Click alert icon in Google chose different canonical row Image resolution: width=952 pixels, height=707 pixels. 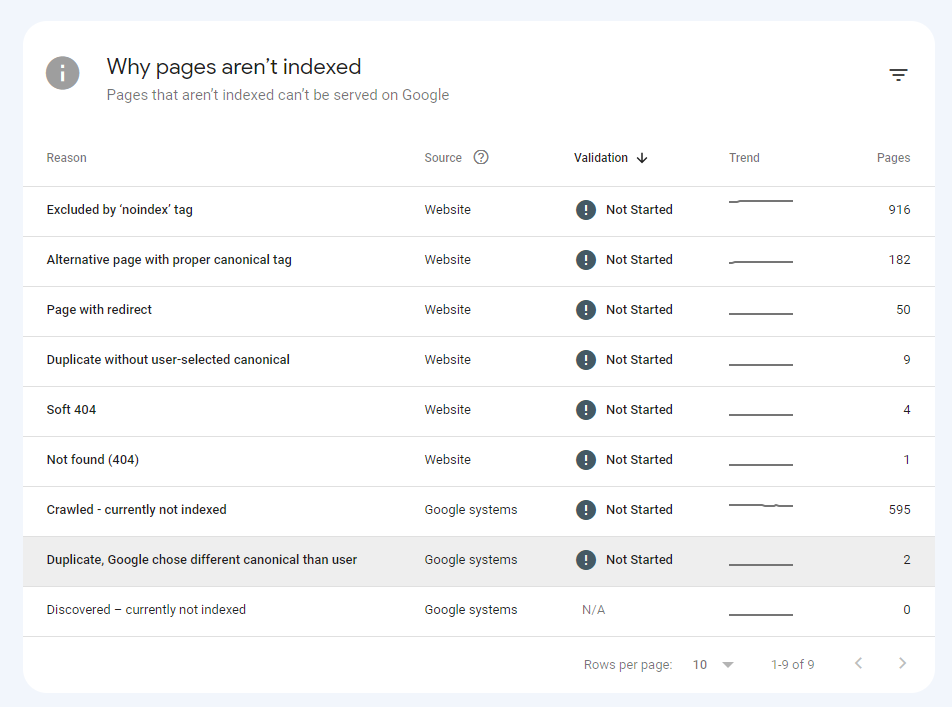coord(585,559)
